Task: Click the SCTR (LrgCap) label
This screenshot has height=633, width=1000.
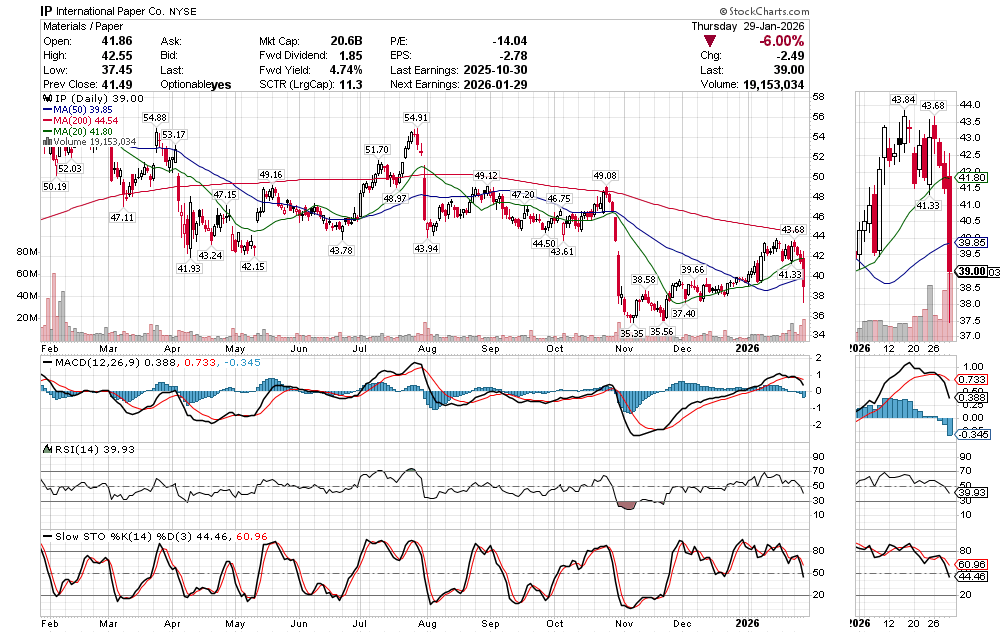Action: click(x=298, y=85)
